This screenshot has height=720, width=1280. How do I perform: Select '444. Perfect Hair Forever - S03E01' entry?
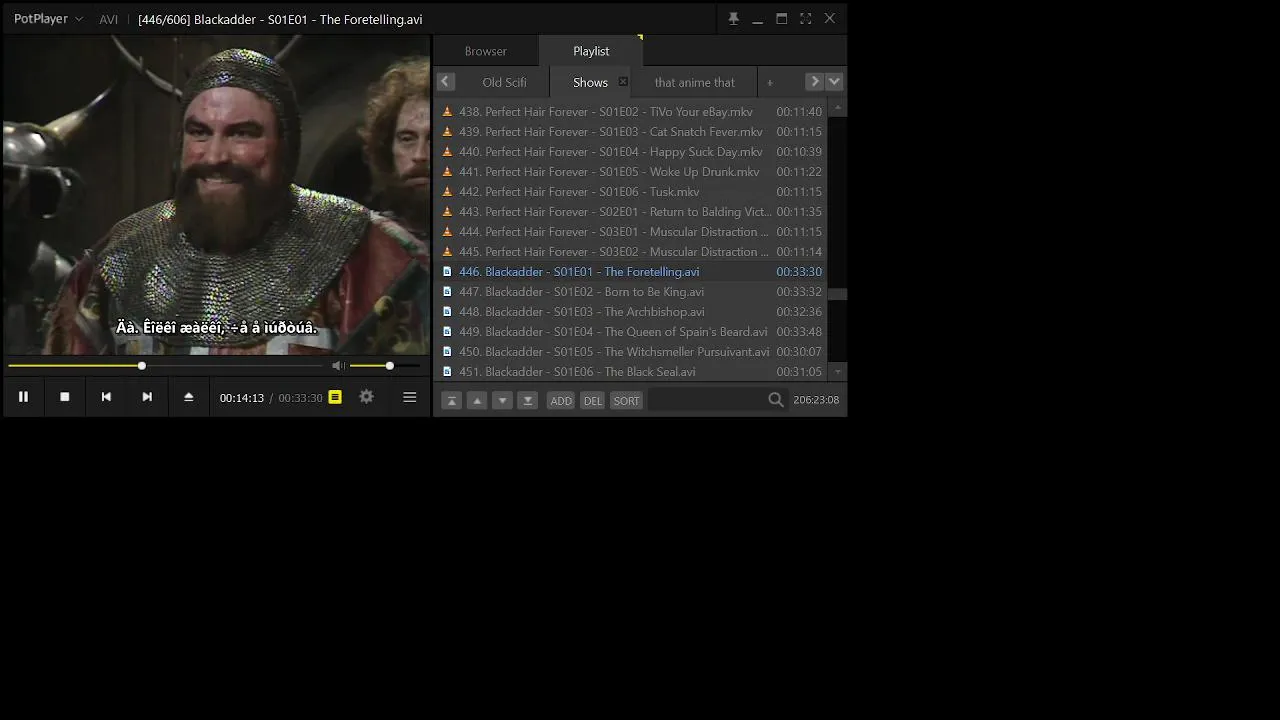pos(631,232)
